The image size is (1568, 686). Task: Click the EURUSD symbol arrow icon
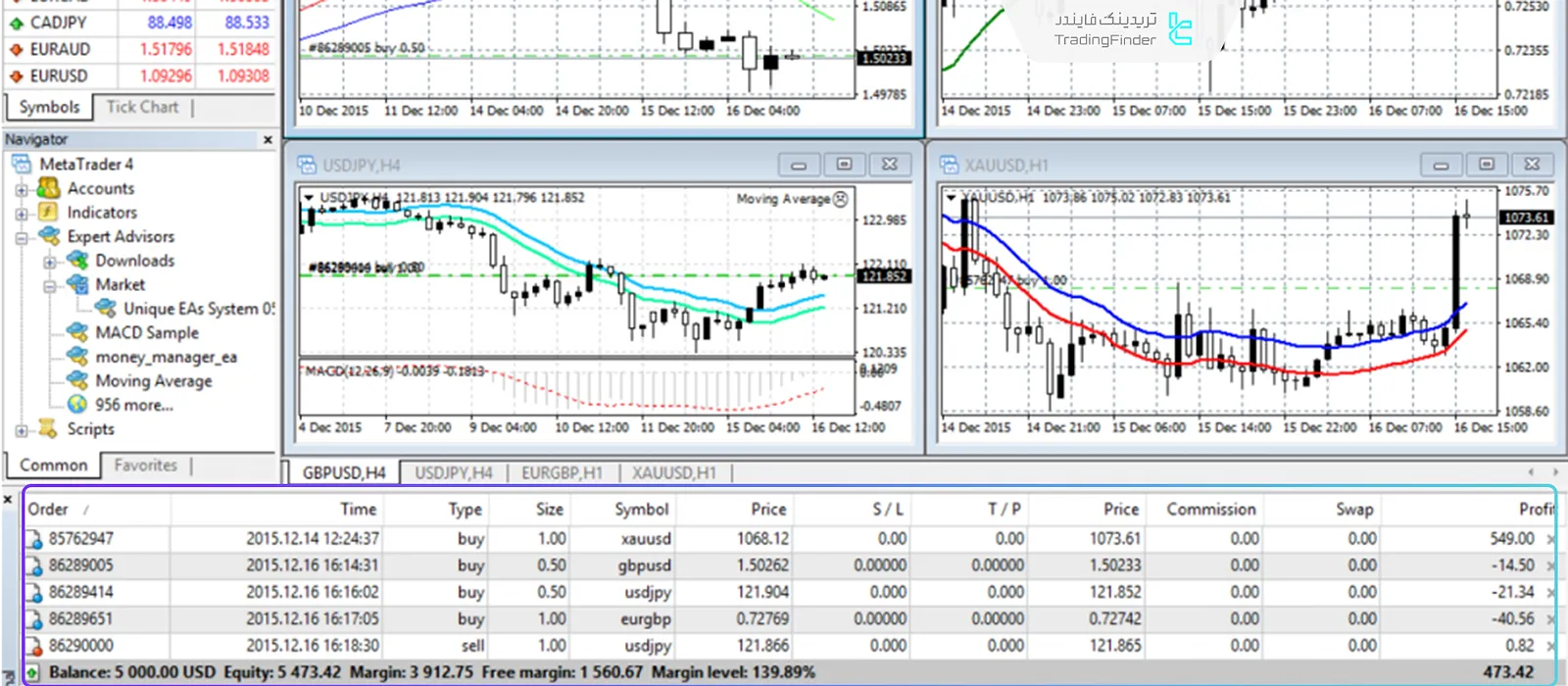click(16, 75)
